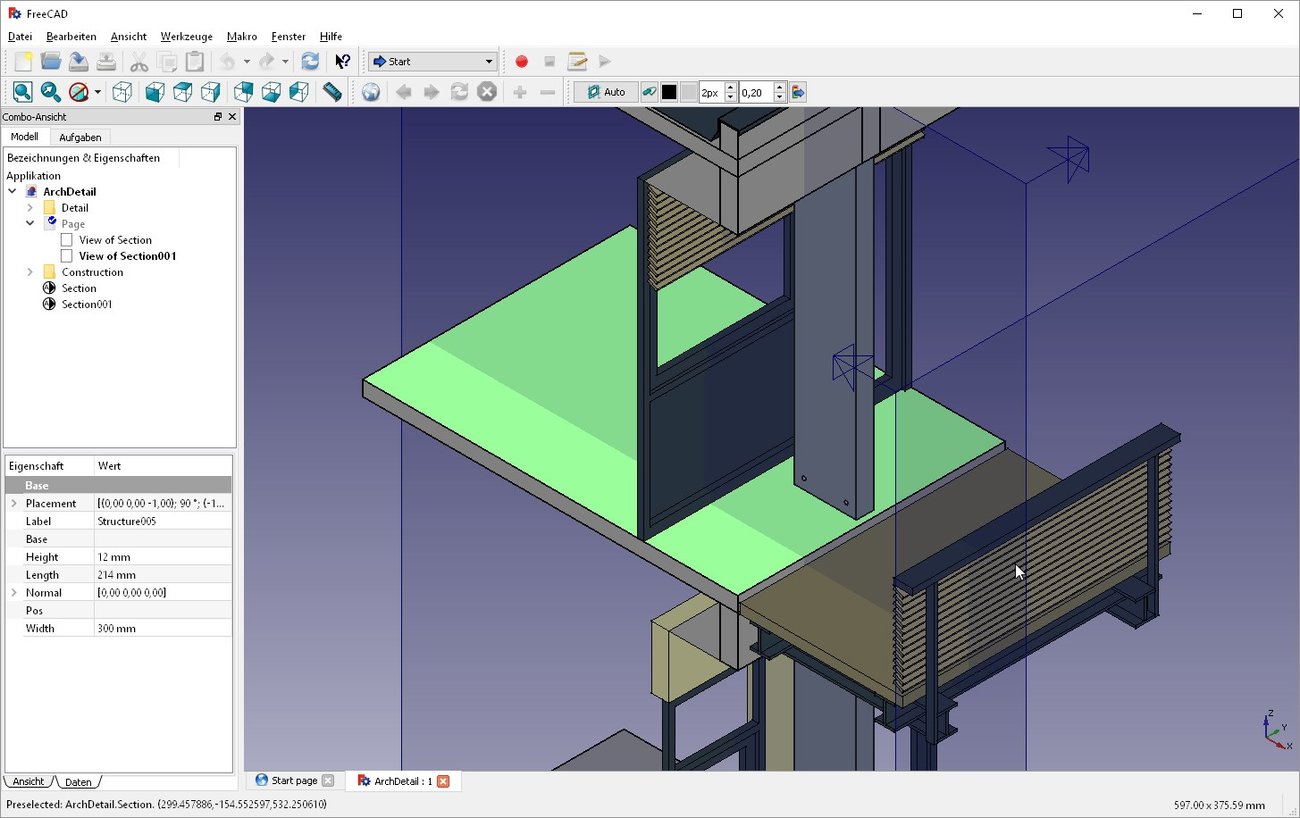This screenshot has height=818, width=1300.
Task: Activate the isometric view icon
Action: [x=122, y=91]
